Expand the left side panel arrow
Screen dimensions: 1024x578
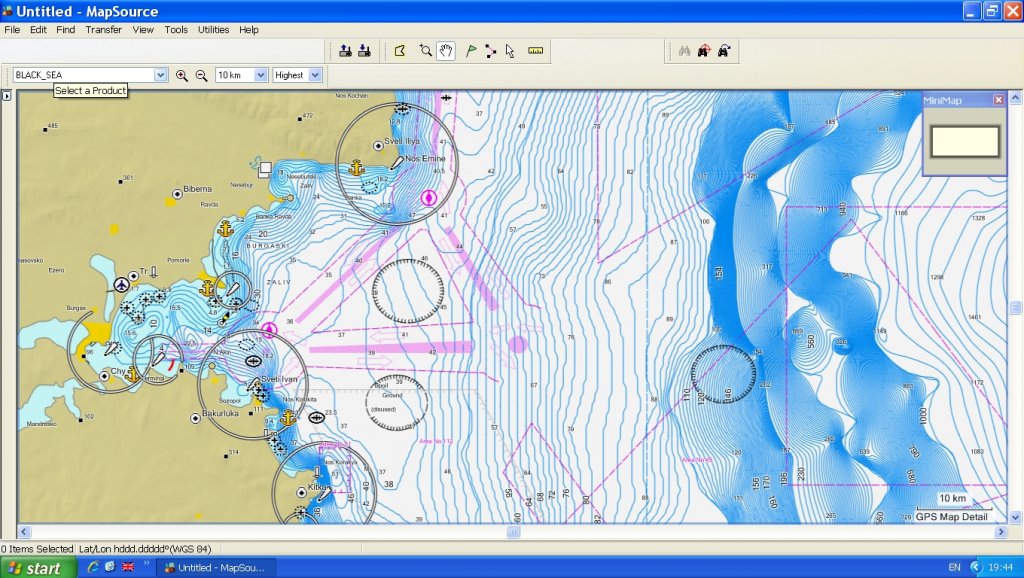[x=6, y=96]
